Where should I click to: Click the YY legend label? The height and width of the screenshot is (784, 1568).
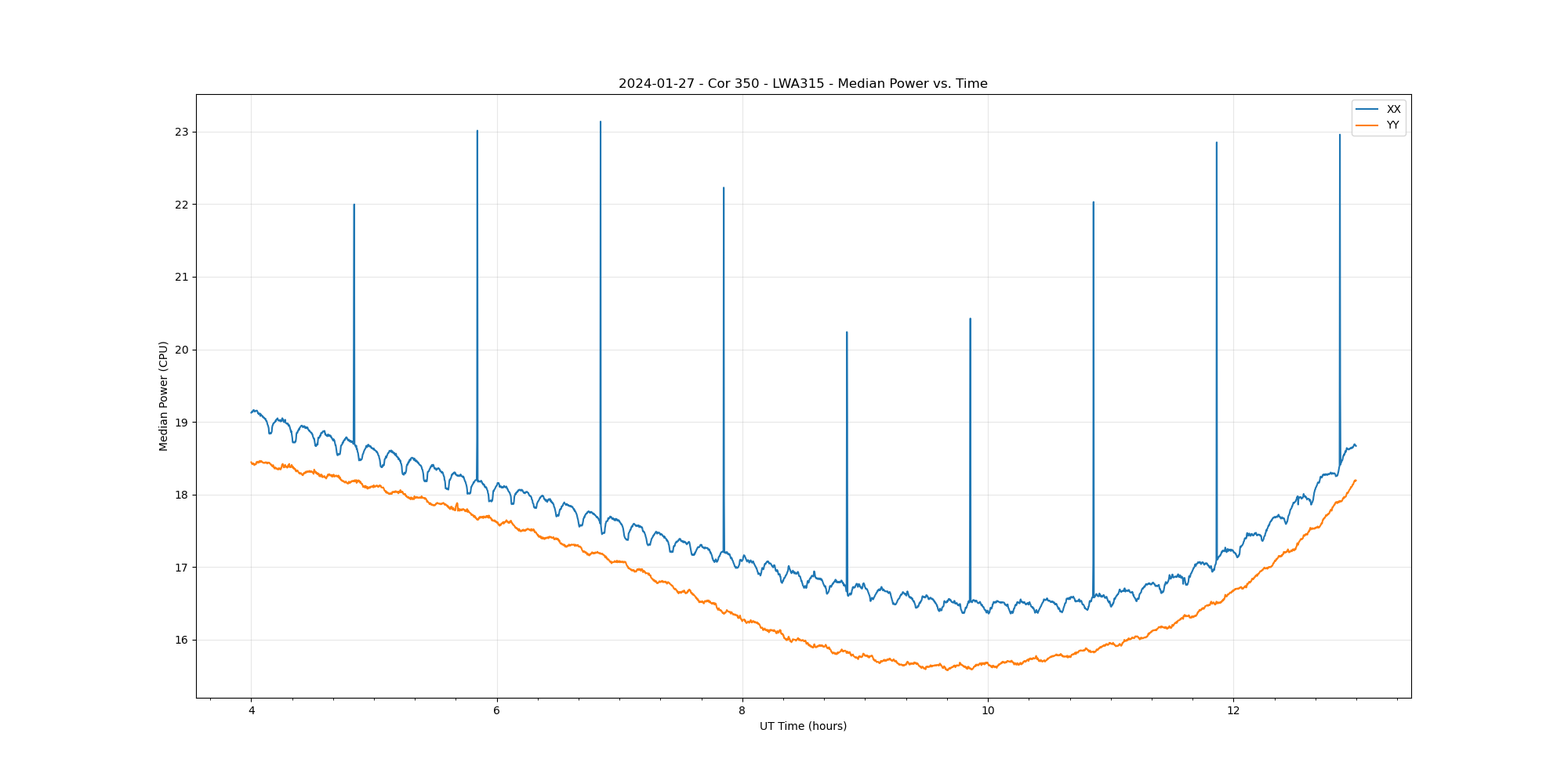tap(1392, 125)
